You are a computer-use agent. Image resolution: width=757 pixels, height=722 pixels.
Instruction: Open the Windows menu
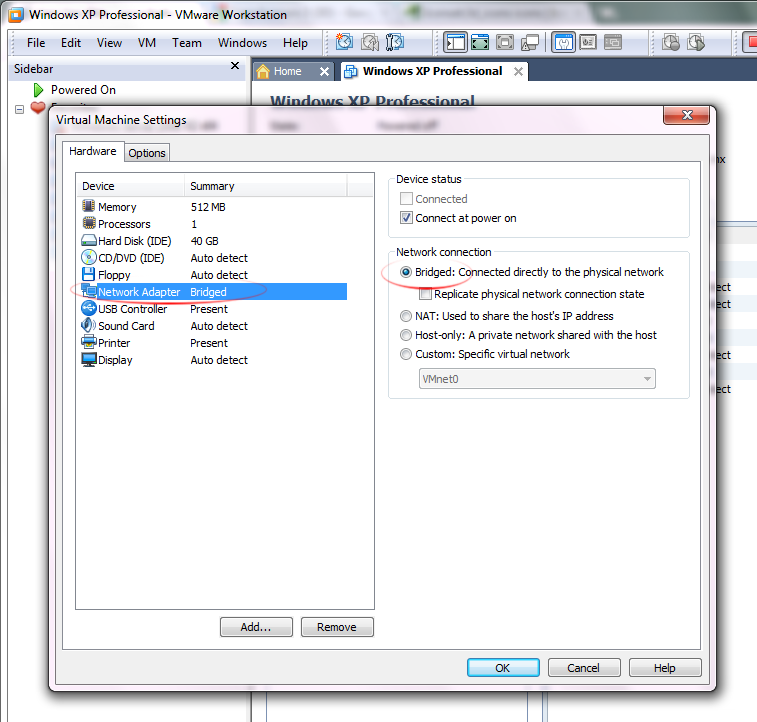(x=242, y=43)
